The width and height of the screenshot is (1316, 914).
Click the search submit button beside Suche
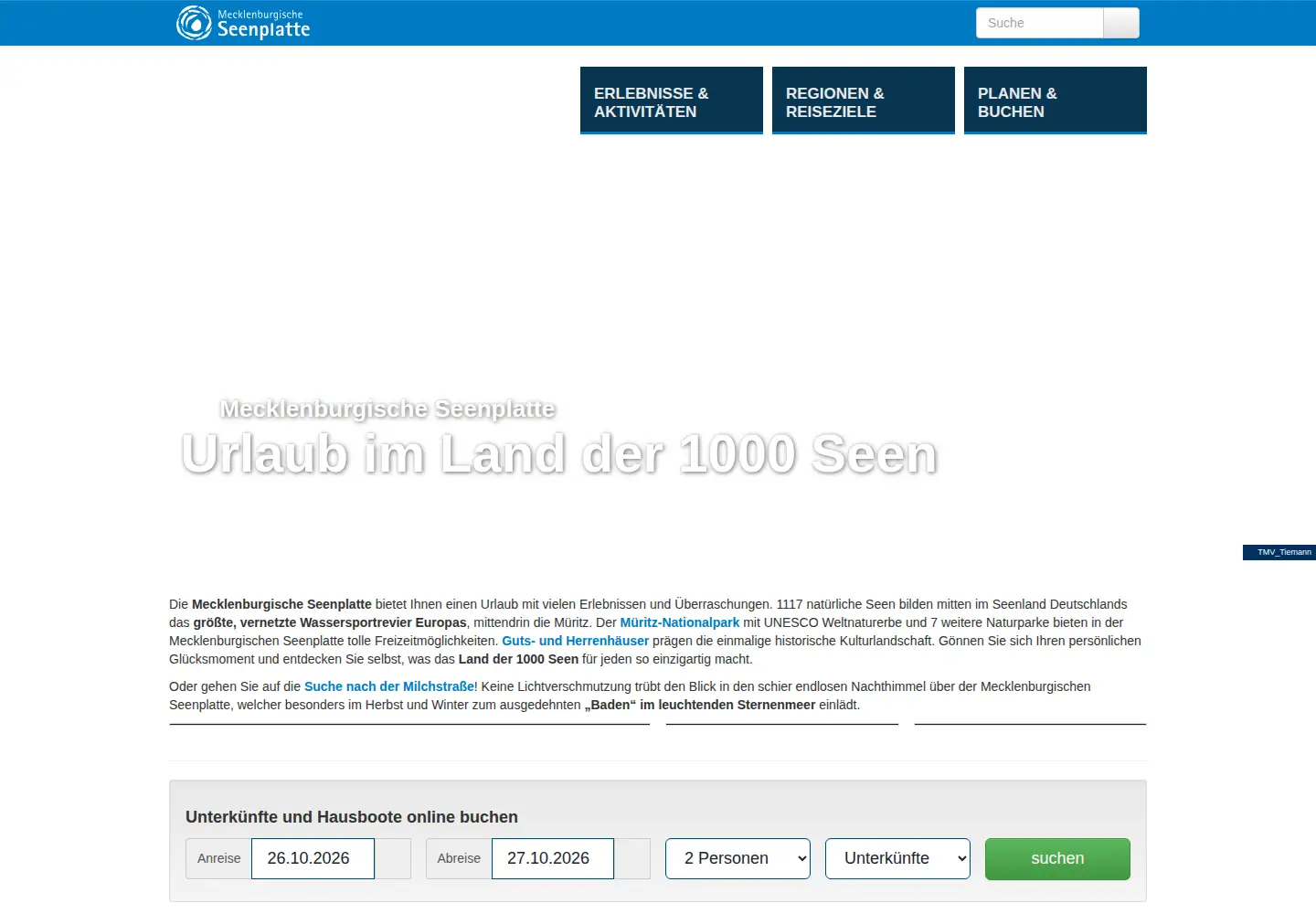(1121, 23)
